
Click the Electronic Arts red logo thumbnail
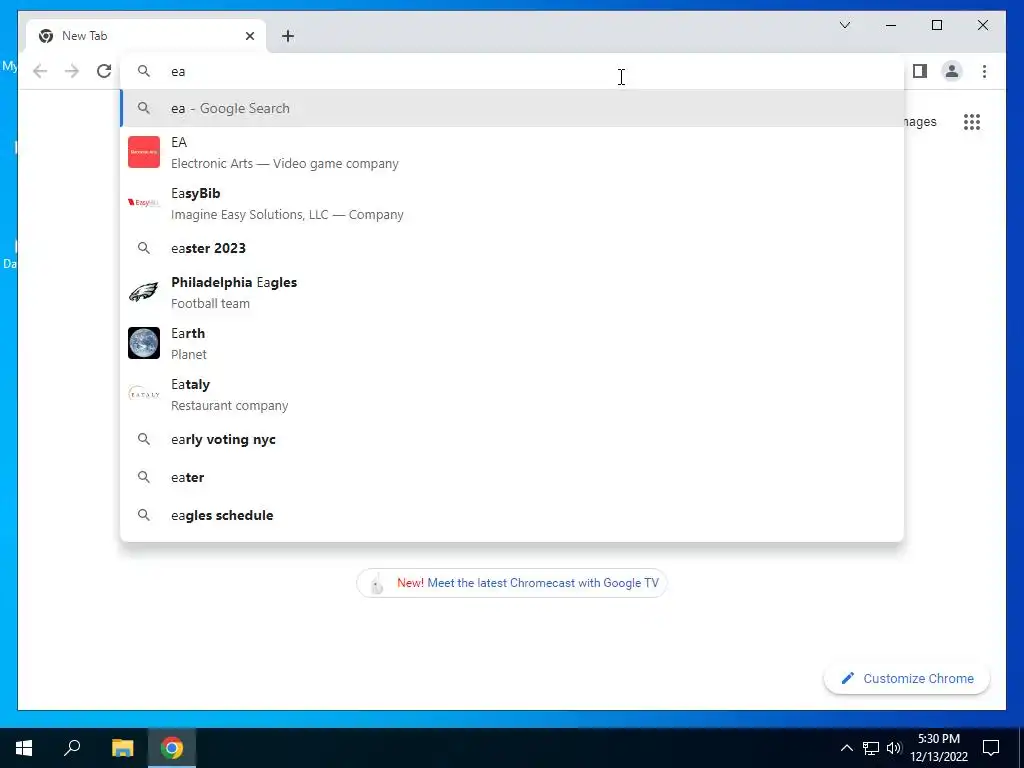(x=144, y=152)
